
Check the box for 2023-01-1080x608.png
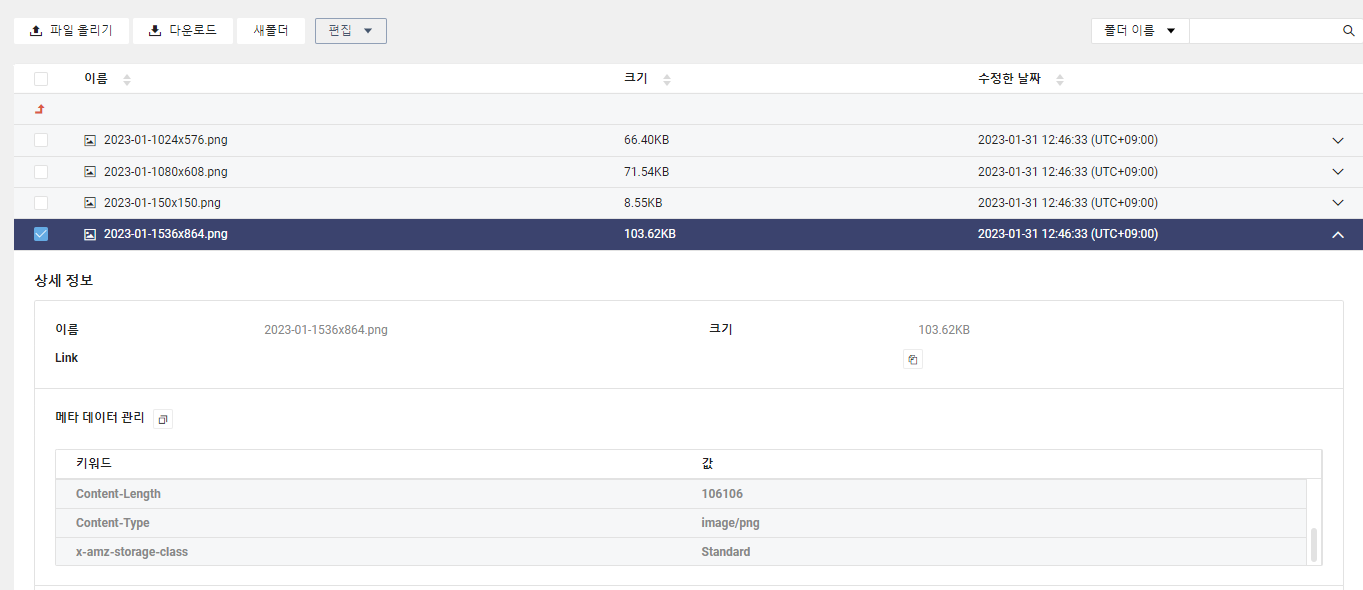click(41, 171)
